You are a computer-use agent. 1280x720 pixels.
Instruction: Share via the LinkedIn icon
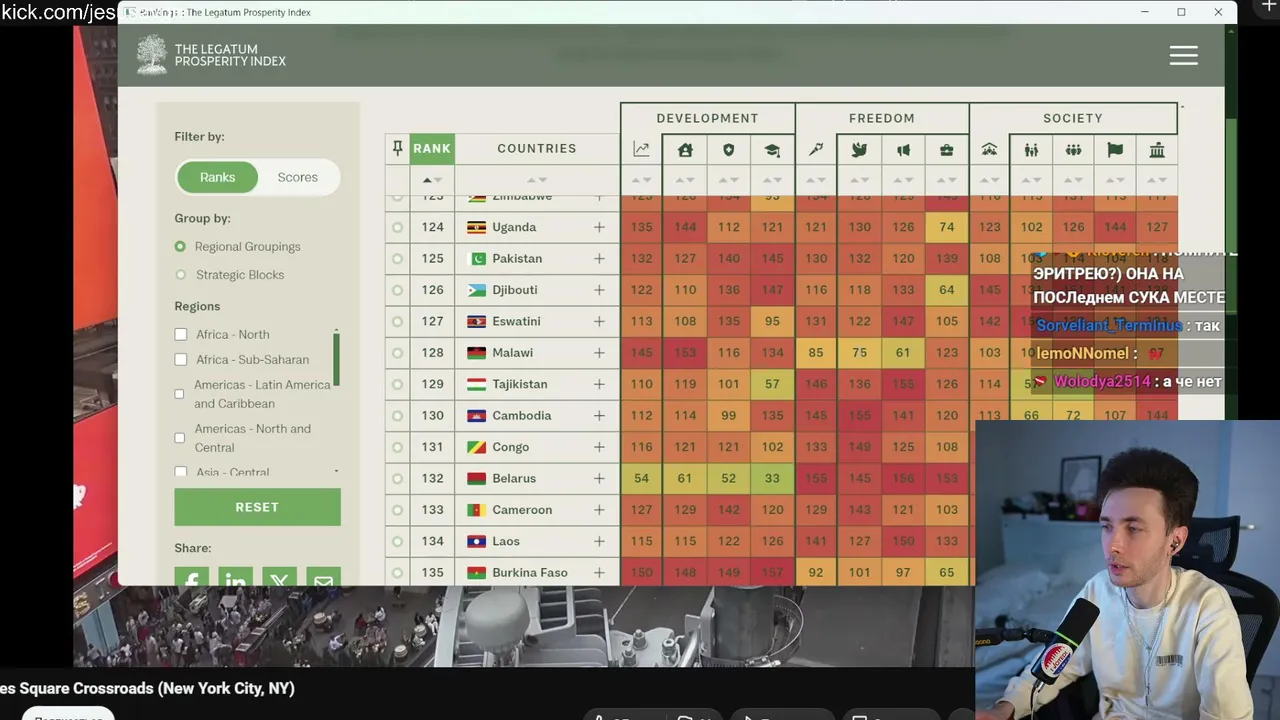tap(236, 578)
